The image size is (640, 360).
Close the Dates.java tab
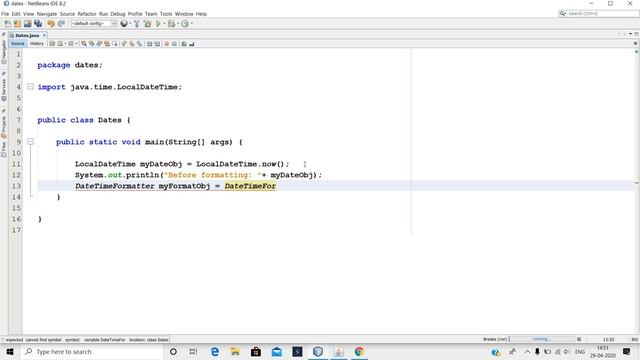click(x=44, y=36)
